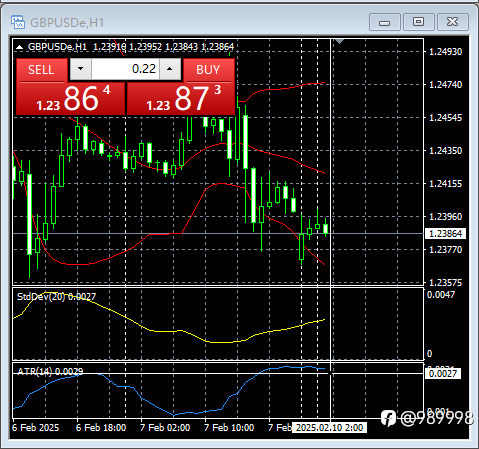The height and width of the screenshot is (449, 479).
Task: Click the chart window icon in title bar
Action: (x=18, y=22)
